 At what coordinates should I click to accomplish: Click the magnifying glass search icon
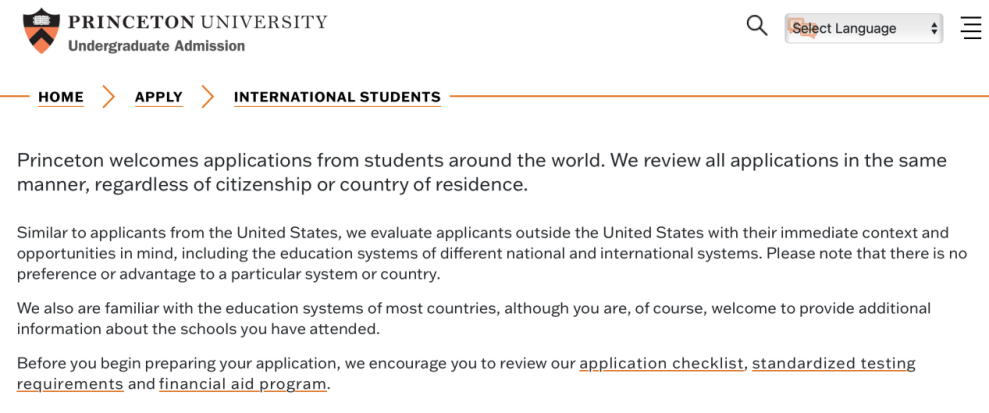pyautogui.click(x=757, y=26)
